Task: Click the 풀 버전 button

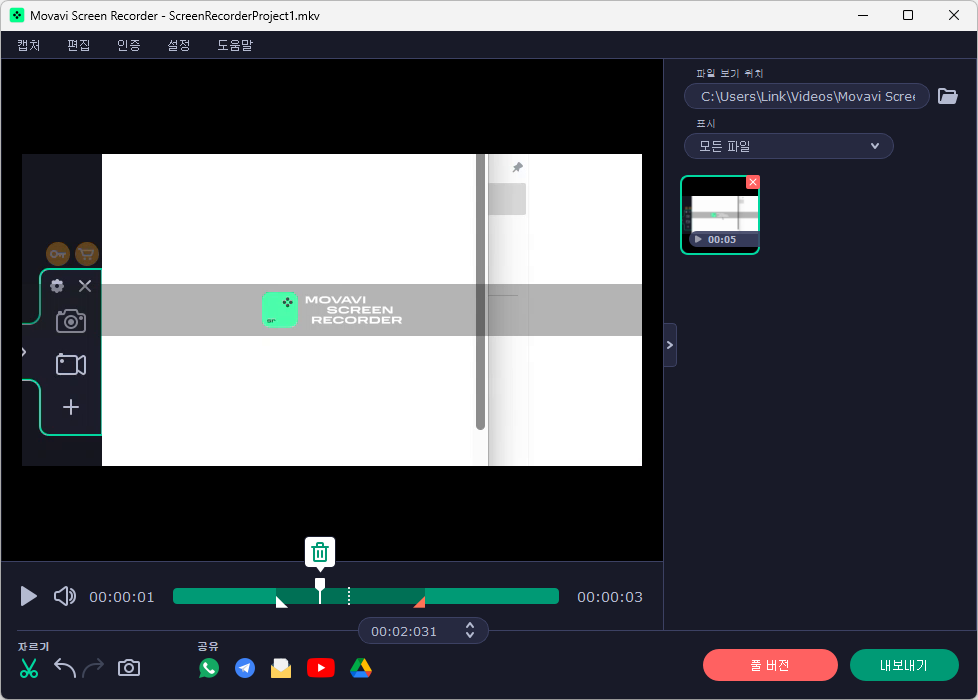Action: tap(770, 665)
